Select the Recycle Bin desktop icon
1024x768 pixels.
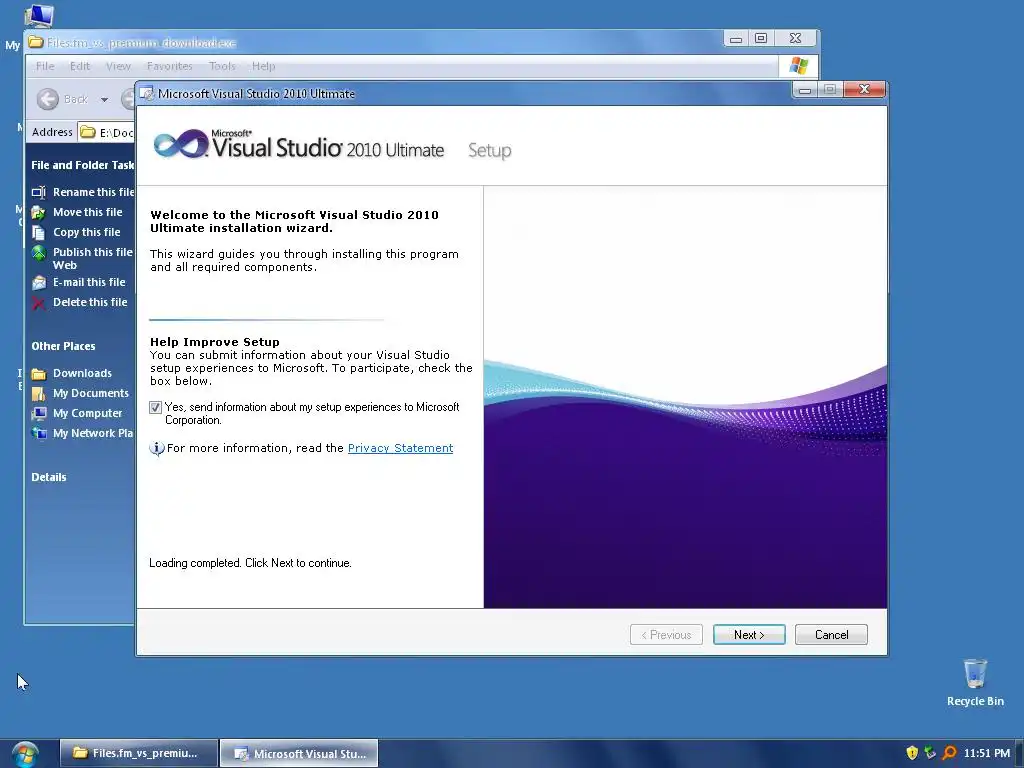(975, 682)
